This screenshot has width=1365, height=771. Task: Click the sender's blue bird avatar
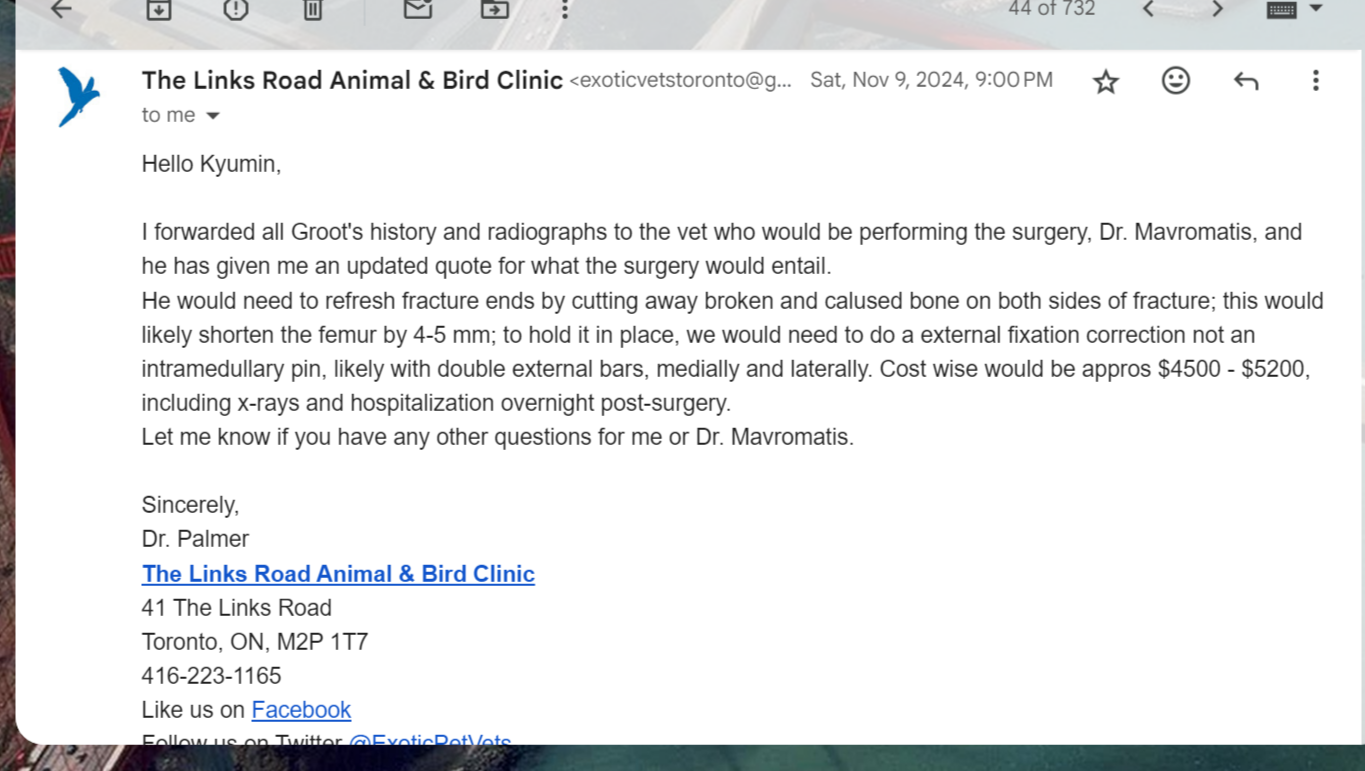(79, 96)
